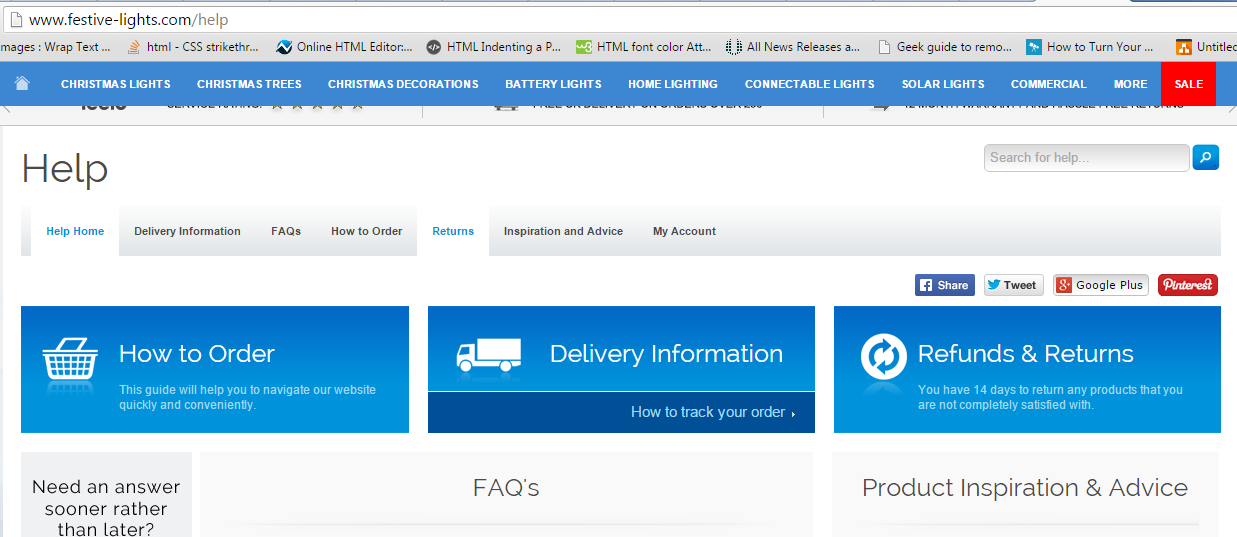Click the page icon in address bar

[15, 19]
